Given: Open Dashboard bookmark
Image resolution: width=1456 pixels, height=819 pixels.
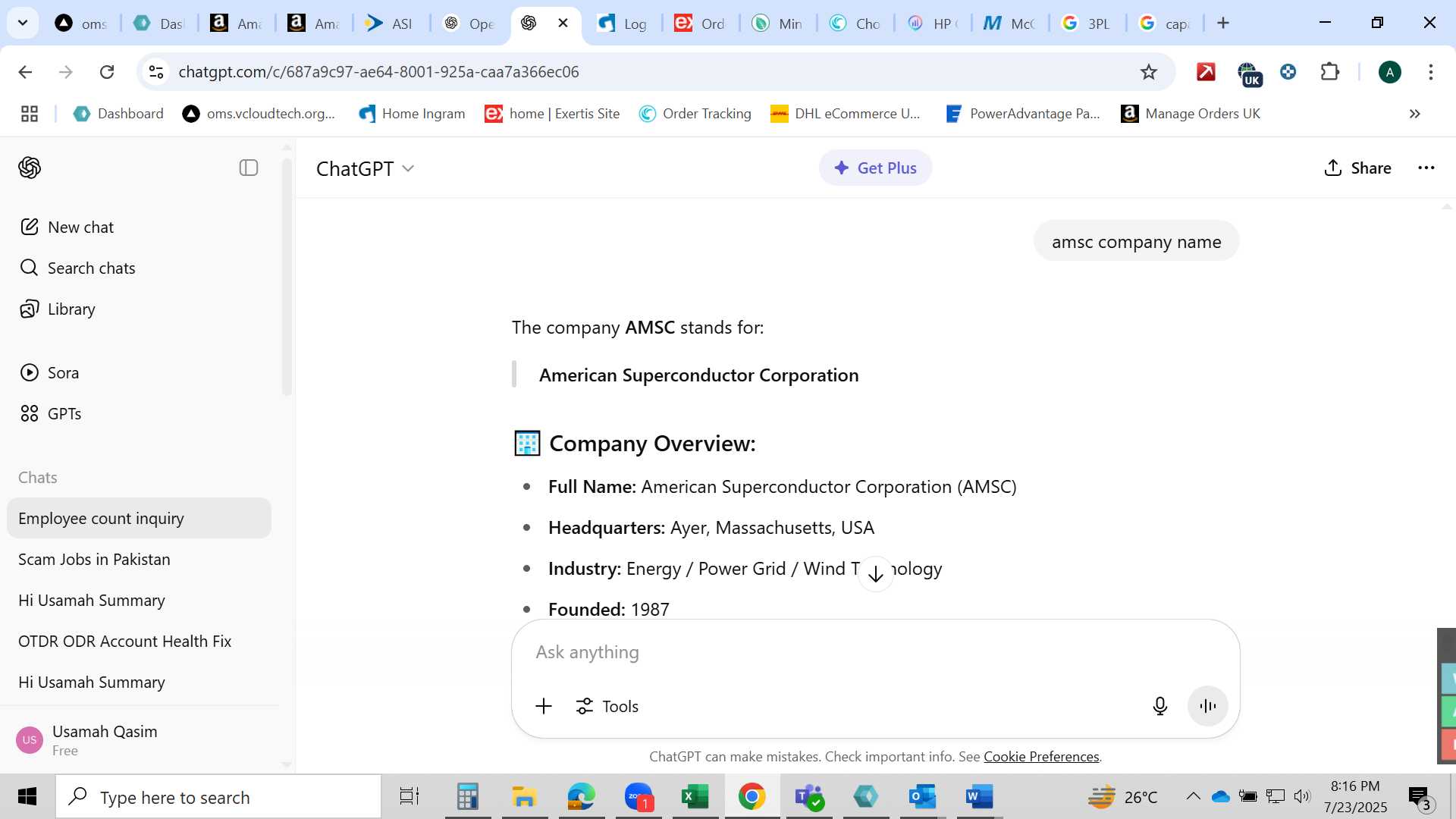Looking at the screenshot, I should click(x=118, y=114).
